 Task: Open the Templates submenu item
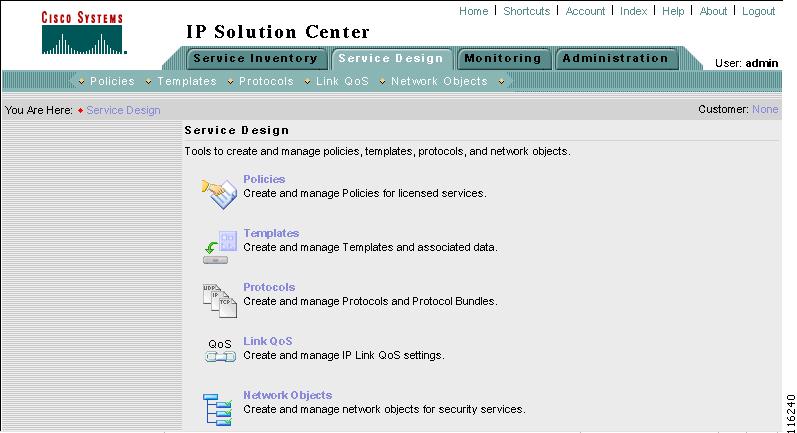[x=187, y=81]
